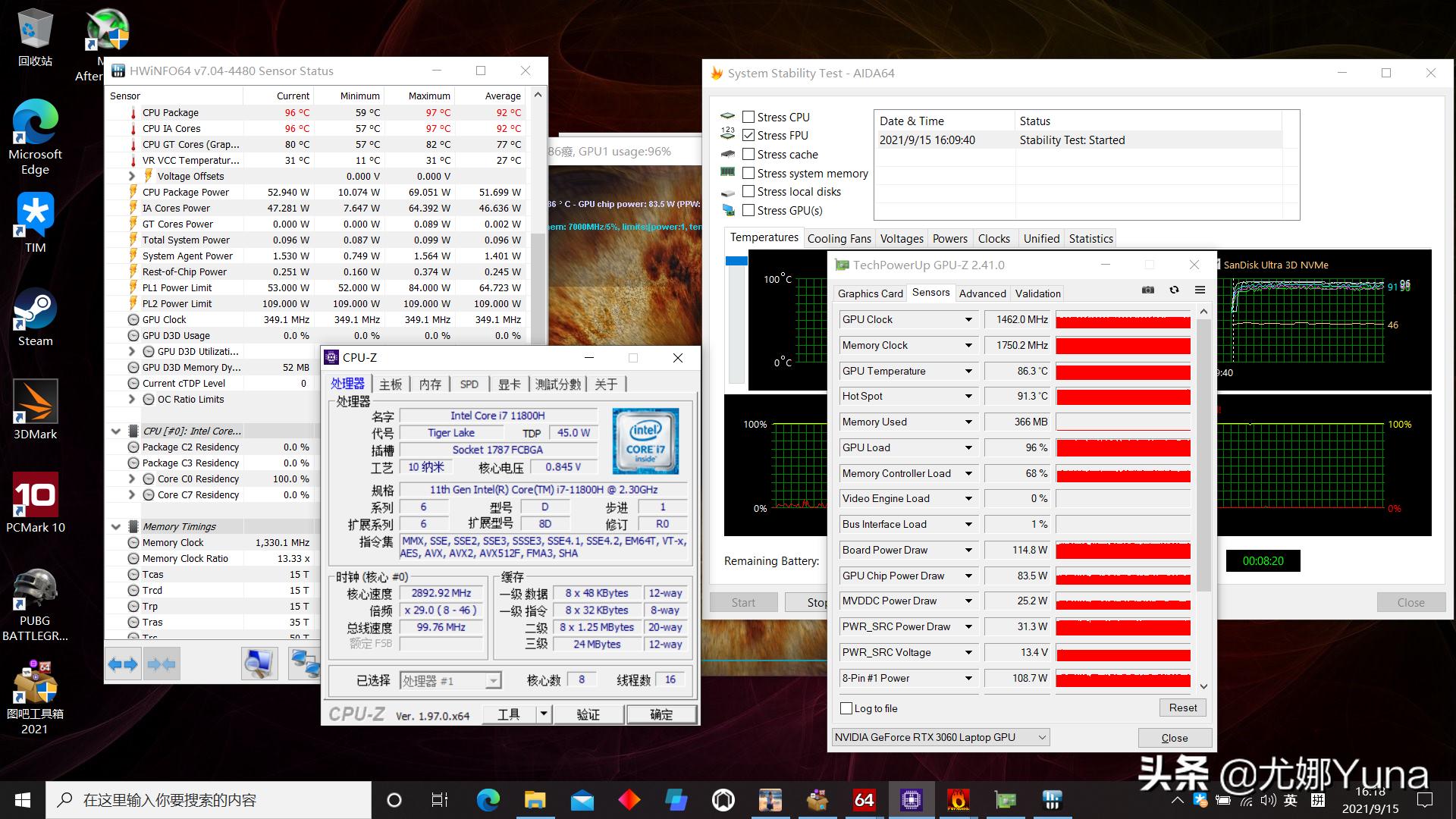Image resolution: width=1456 pixels, height=819 pixels.
Task: Open the GPU Temperature sensor dropdown
Action: pyautogui.click(x=968, y=371)
